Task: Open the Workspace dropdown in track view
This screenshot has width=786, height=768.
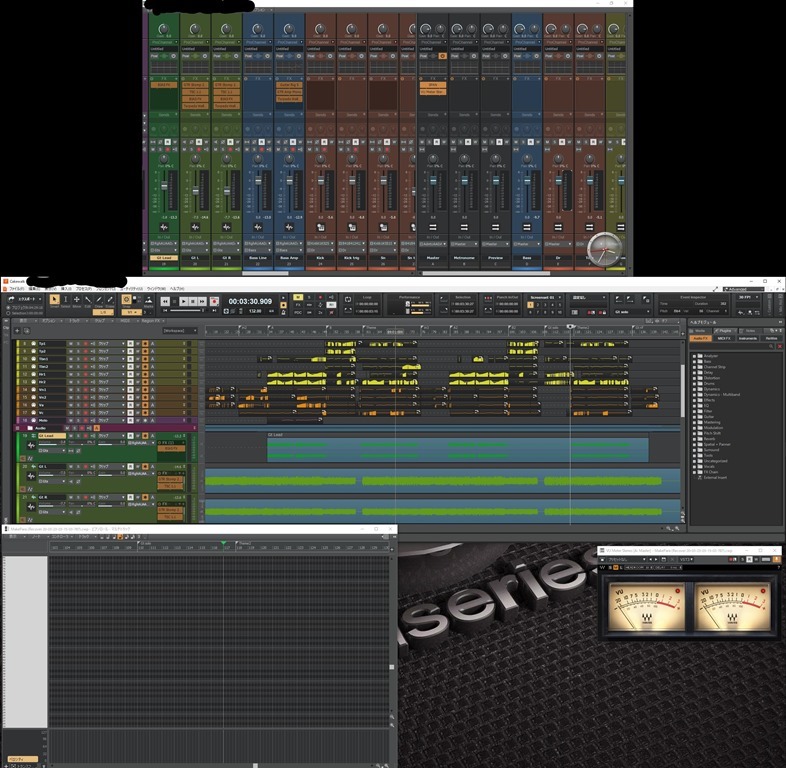Action: 180,330
